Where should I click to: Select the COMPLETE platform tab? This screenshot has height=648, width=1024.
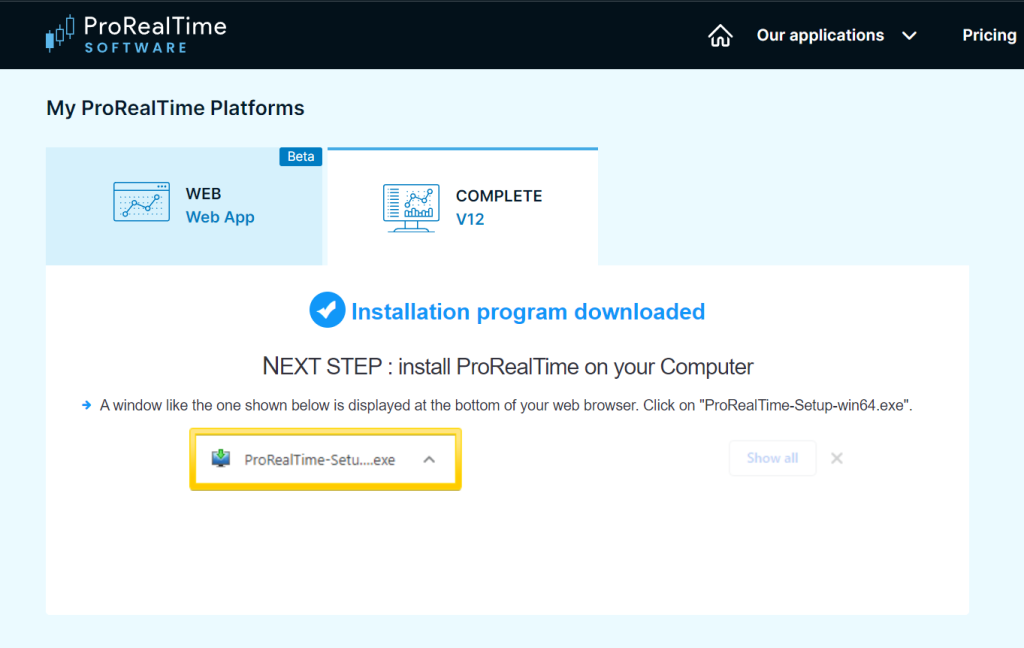[x=462, y=207]
